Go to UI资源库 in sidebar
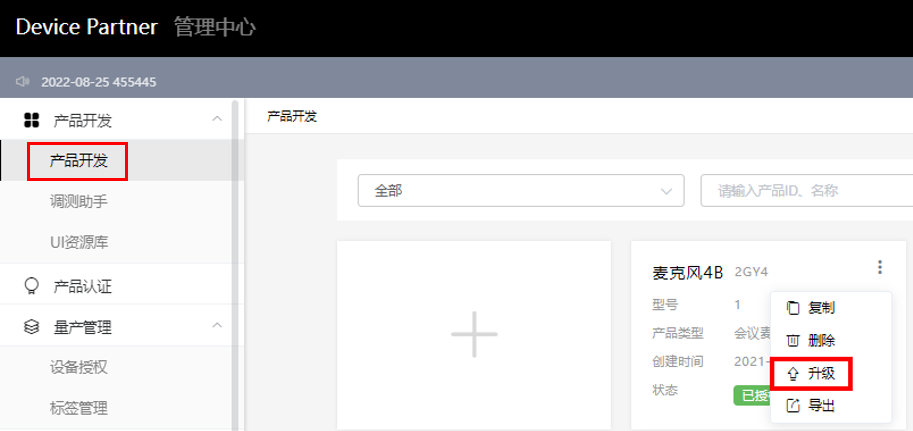The width and height of the screenshot is (913, 431). coord(78,241)
